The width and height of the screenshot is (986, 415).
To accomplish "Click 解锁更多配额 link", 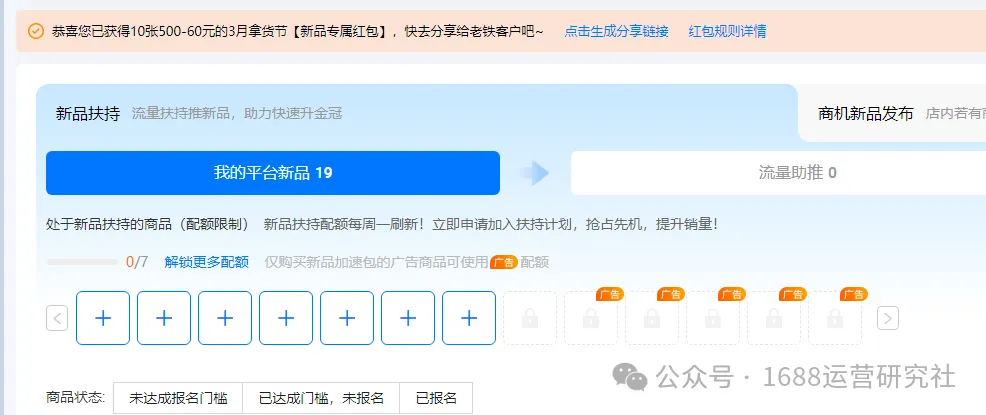I will coord(207,262).
